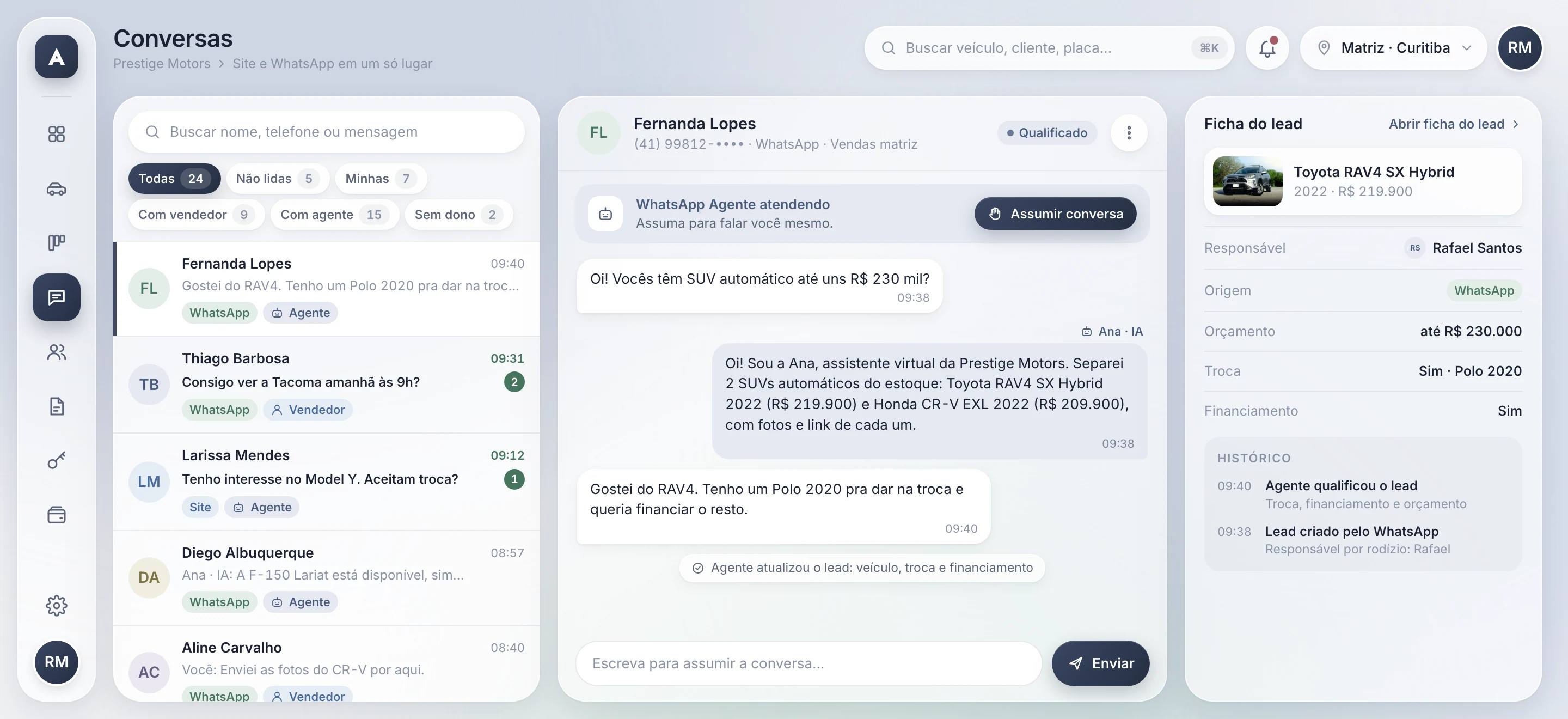Click the robot agent icon in the banner
Image resolution: width=1568 pixels, height=719 pixels.
pyautogui.click(x=605, y=214)
